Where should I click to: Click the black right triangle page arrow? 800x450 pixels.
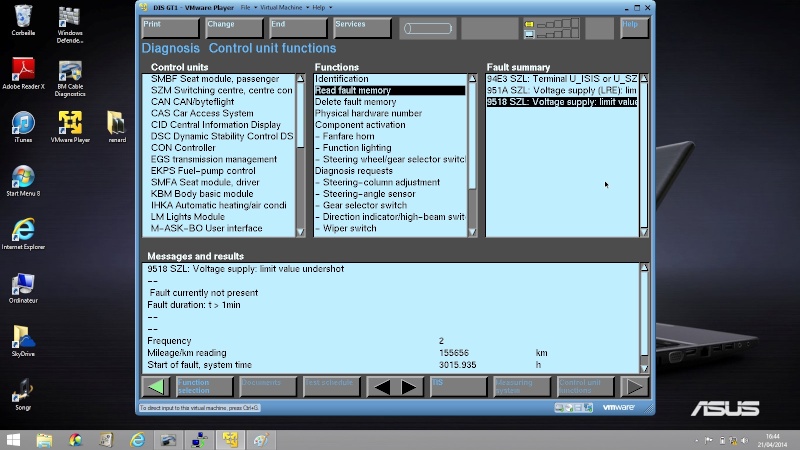[408, 387]
